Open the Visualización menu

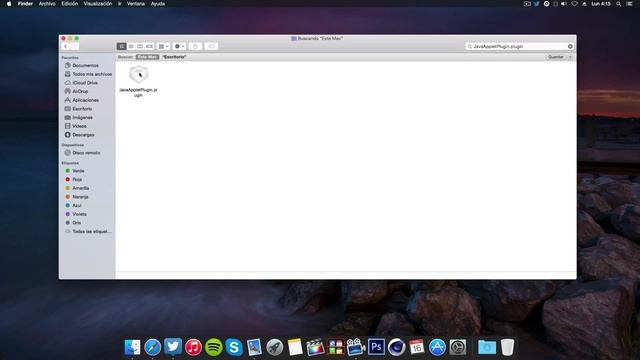[98, 4]
